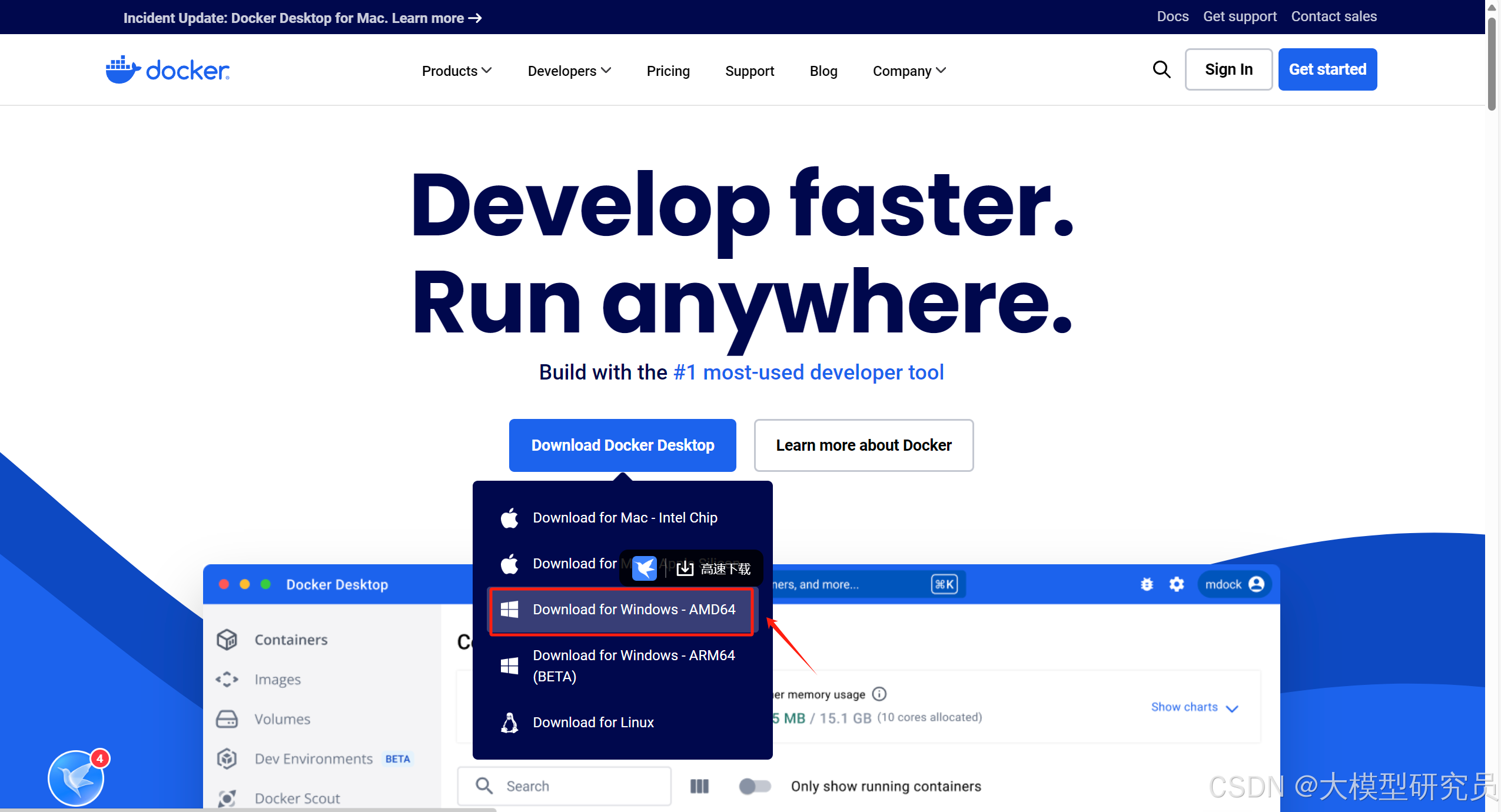Choose Download for Mac - Intel Chip
The height and width of the screenshot is (812, 1501).
point(625,518)
